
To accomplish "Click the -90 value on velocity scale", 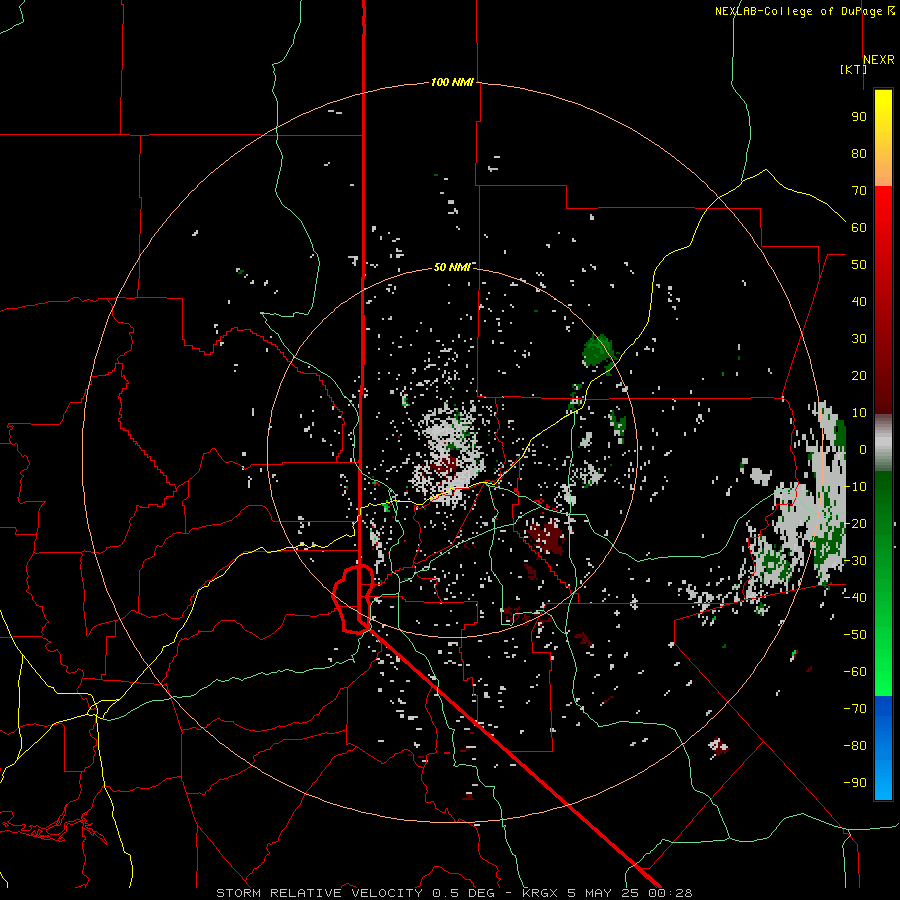I will click(x=855, y=783).
